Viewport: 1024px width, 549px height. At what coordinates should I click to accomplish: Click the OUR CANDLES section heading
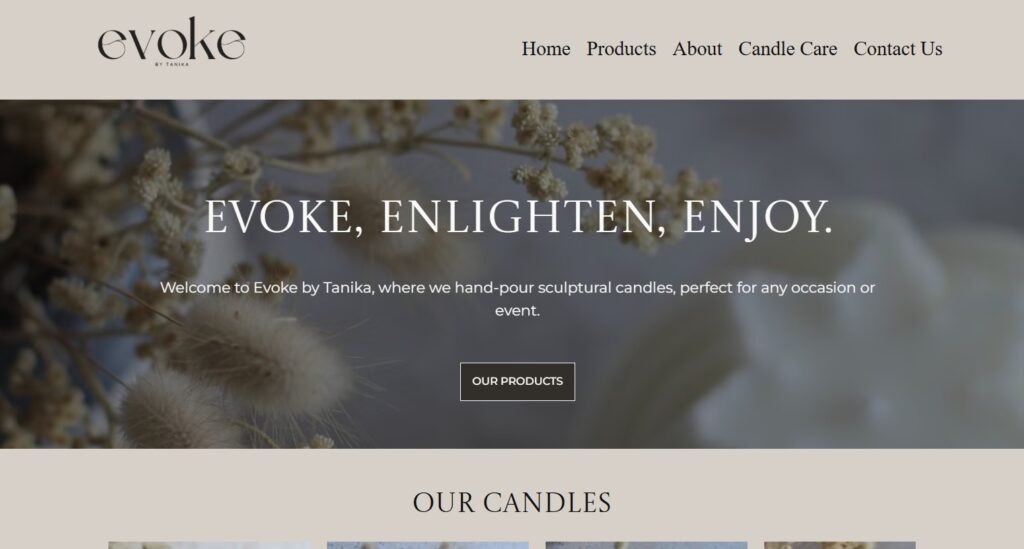(x=512, y=503)
